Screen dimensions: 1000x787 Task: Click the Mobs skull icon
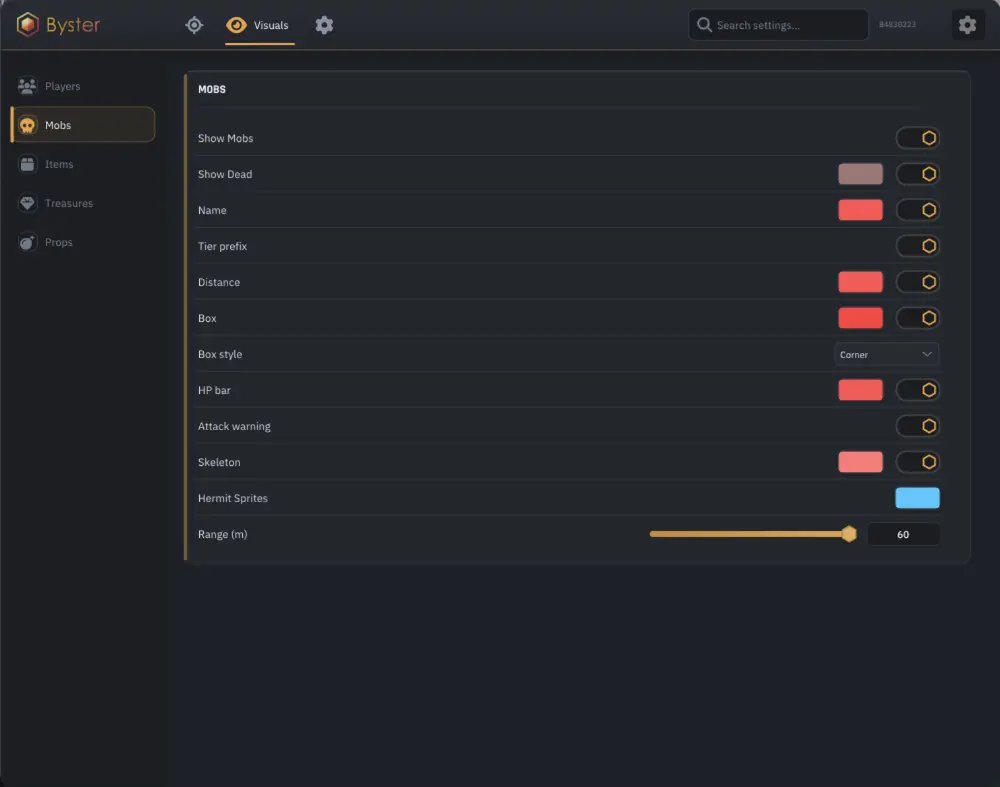(27, 125)
